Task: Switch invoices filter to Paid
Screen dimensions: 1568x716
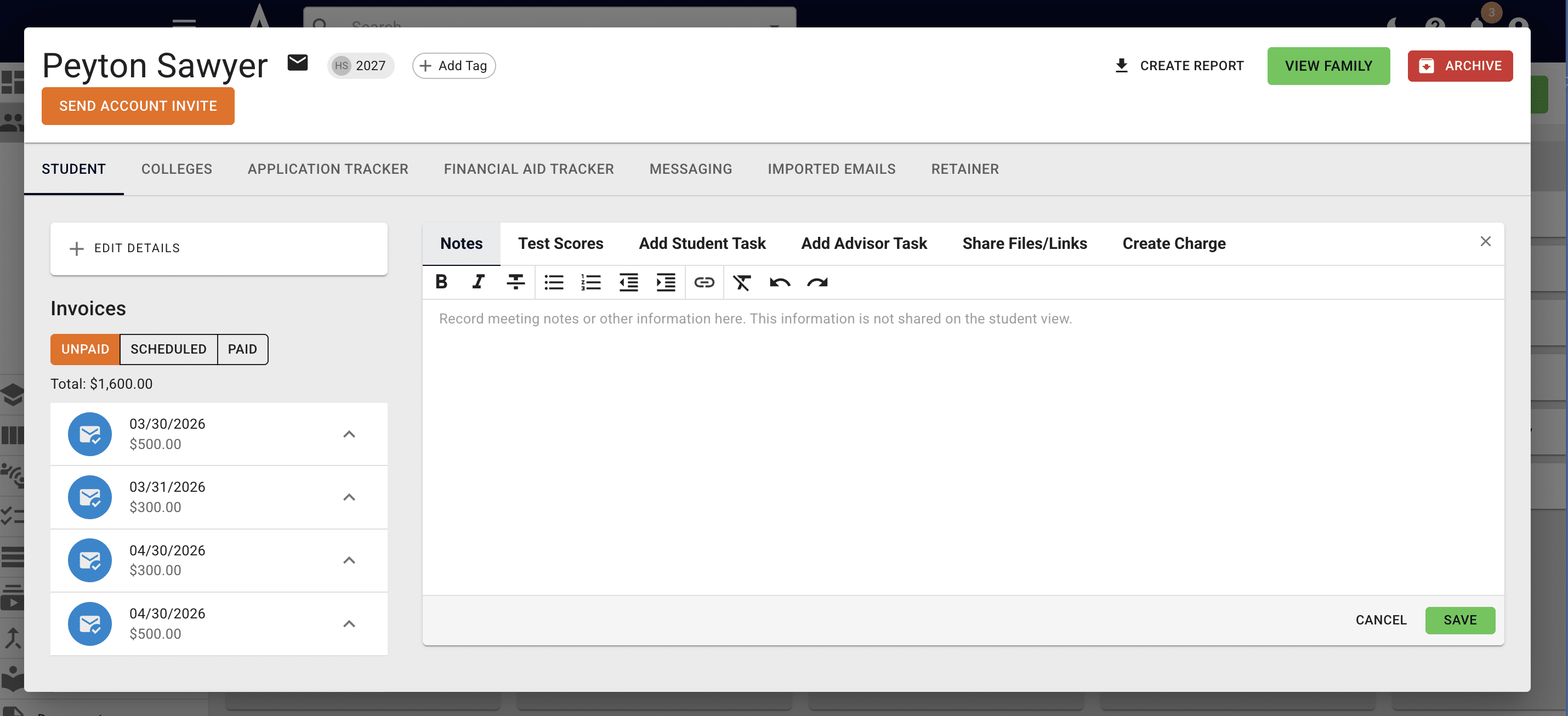Action: click(242, 349)
